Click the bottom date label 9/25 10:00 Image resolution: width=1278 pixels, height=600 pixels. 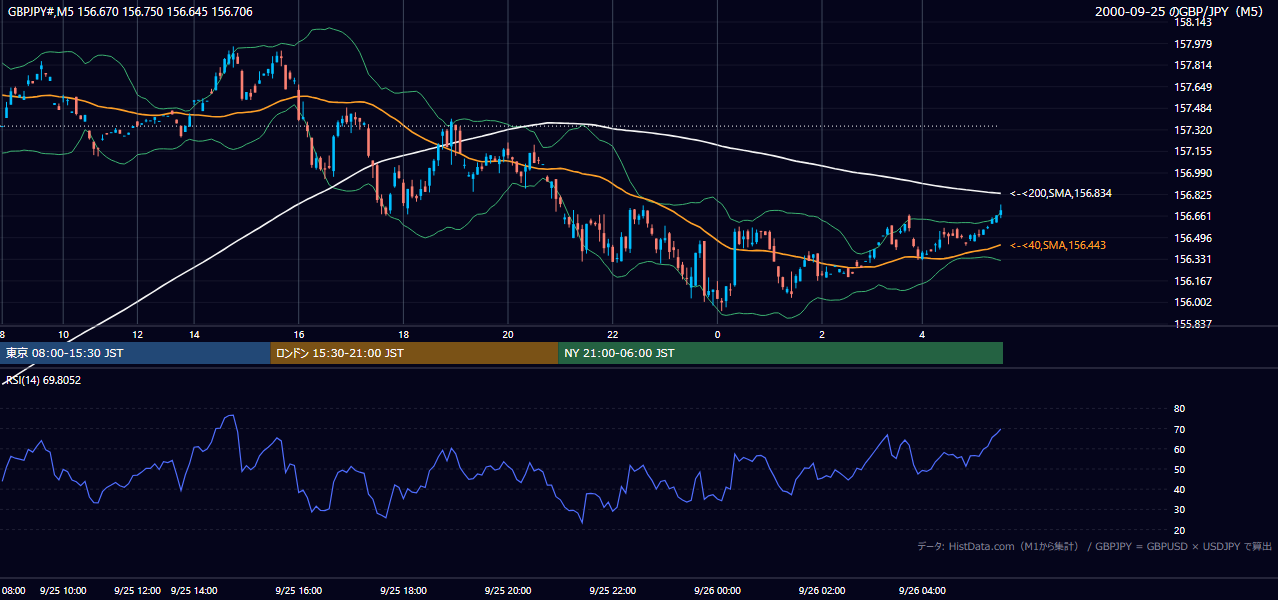pos(63,591)
